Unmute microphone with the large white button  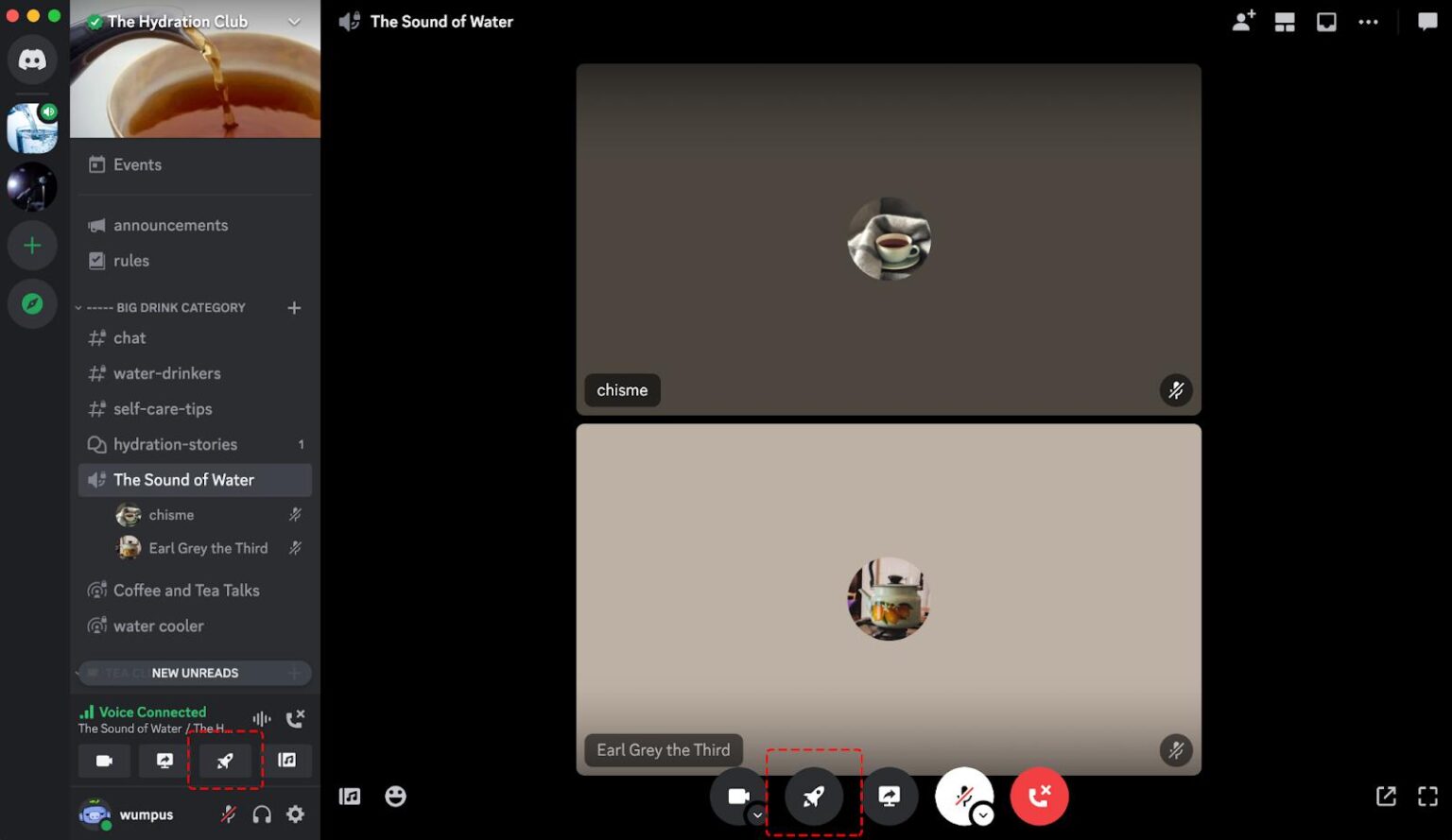(962, 795)
